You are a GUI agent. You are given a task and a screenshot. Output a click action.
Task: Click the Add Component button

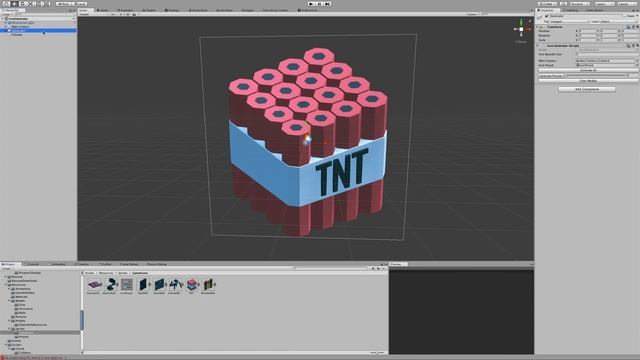tap(587, 89)
